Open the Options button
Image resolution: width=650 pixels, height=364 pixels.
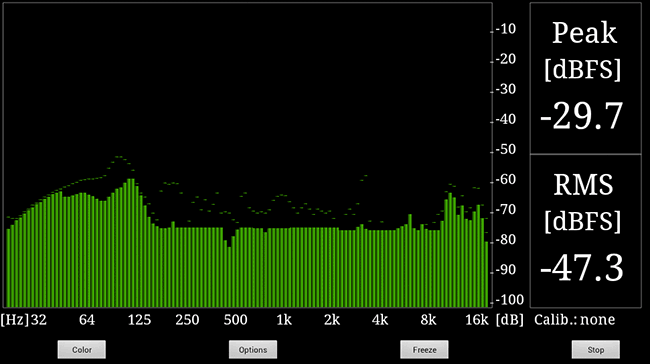pos(253,349)
